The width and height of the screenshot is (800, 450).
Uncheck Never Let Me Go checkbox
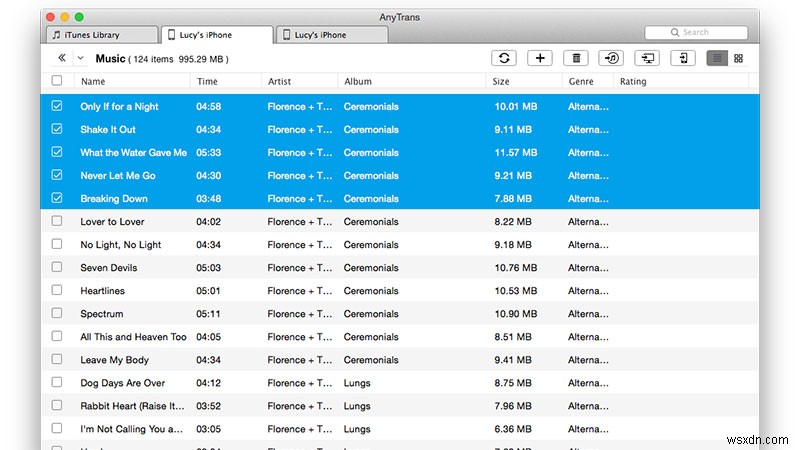57,174
